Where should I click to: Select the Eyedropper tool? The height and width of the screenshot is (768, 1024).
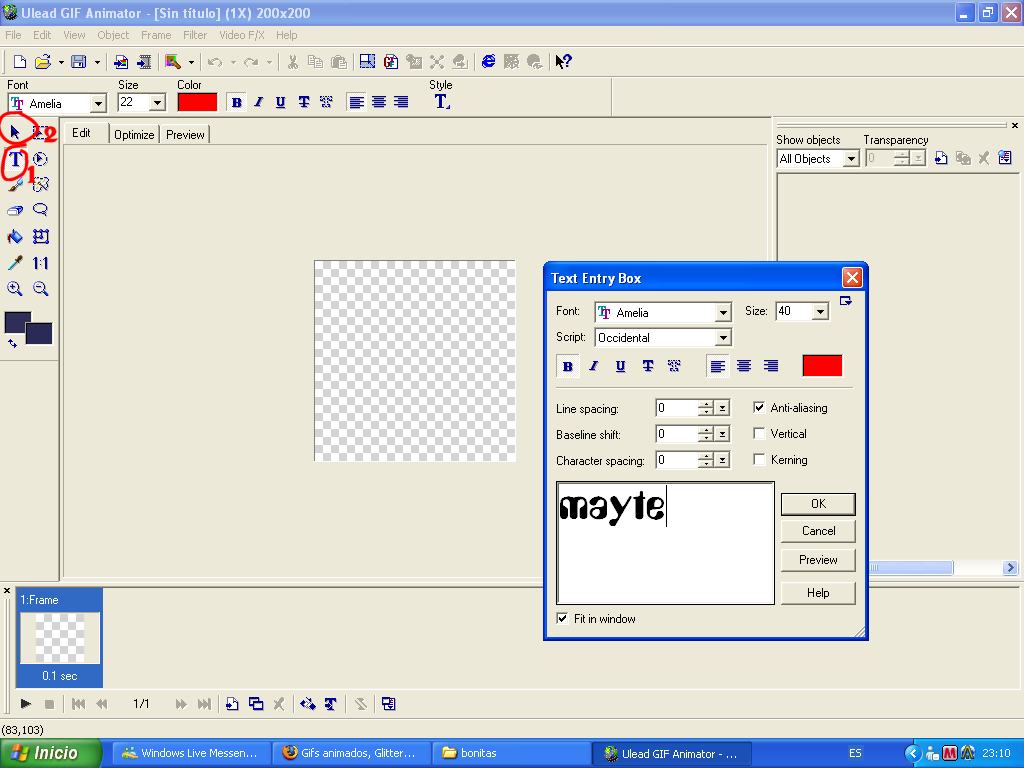coord(15,263)
